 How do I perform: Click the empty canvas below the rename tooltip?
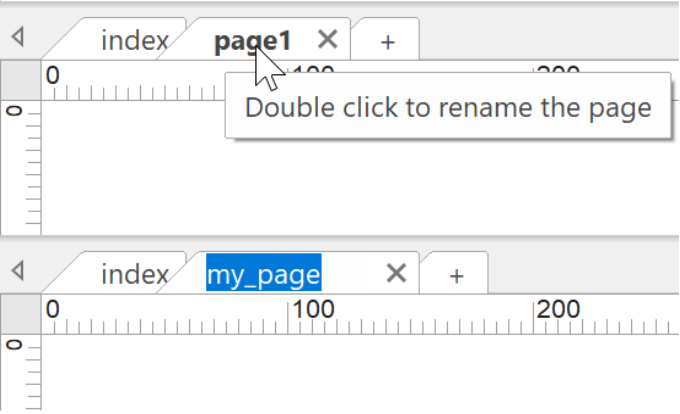pyautogui.click(x=360, y=186)
